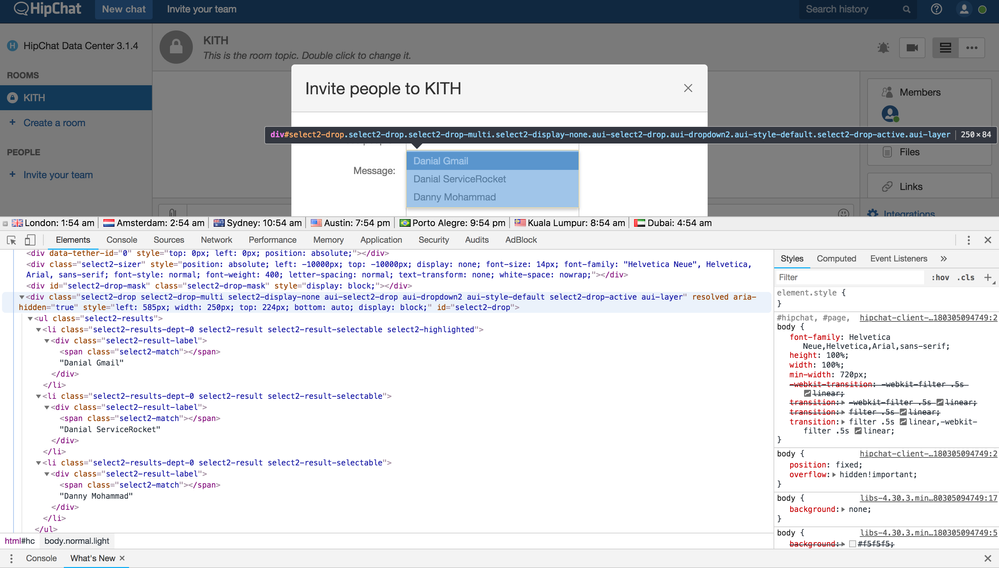Toggle DevTools device toolbar icon
Image resolution: width=999 pixels, height=568 pixels.
point(30,240)
